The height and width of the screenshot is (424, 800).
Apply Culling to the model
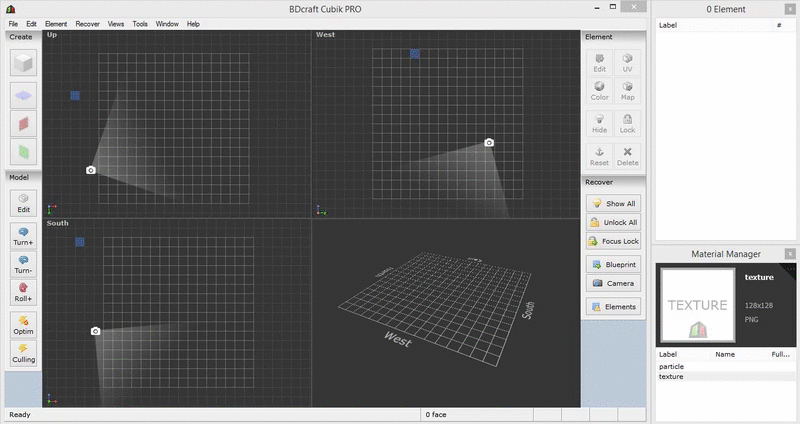[23, 353]
